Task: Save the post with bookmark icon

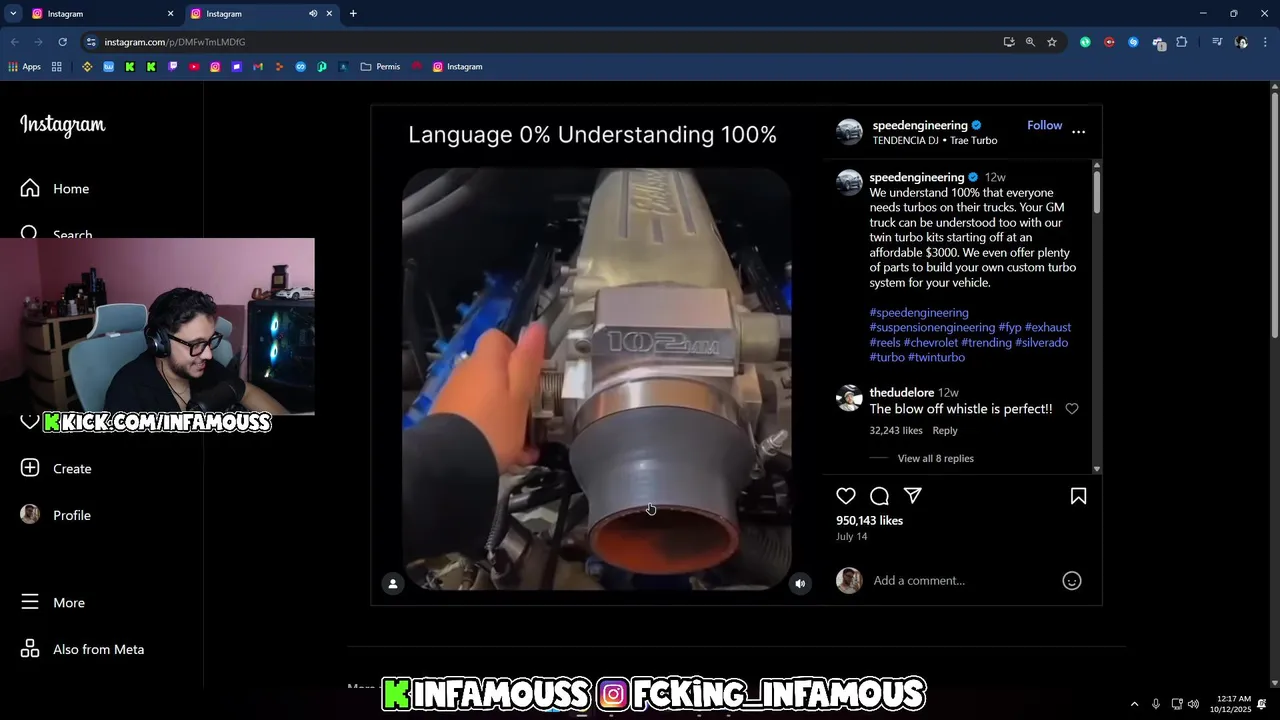Action: (x=1078, y=496)
